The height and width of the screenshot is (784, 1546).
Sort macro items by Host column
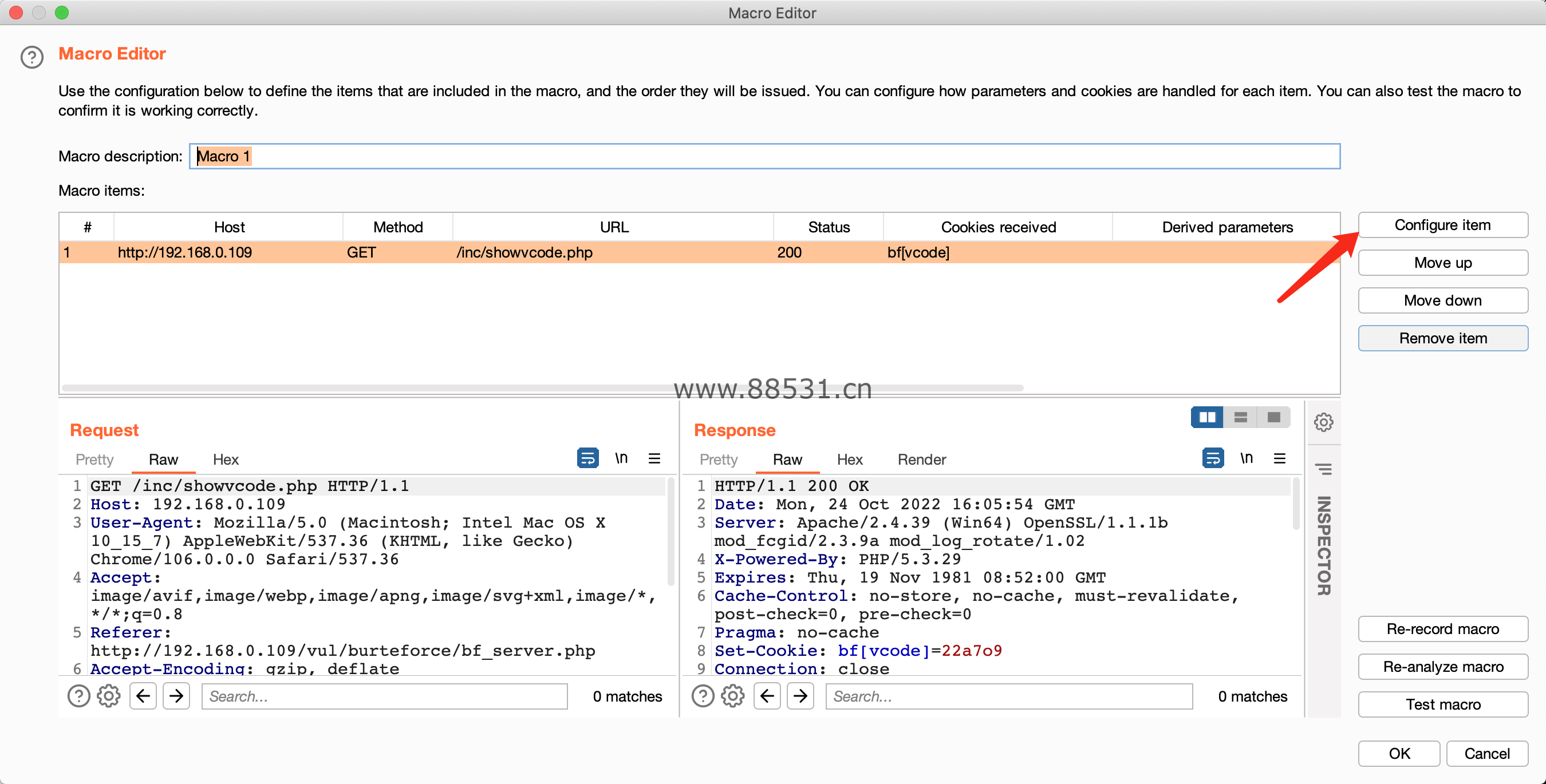[x=228, y=227]
